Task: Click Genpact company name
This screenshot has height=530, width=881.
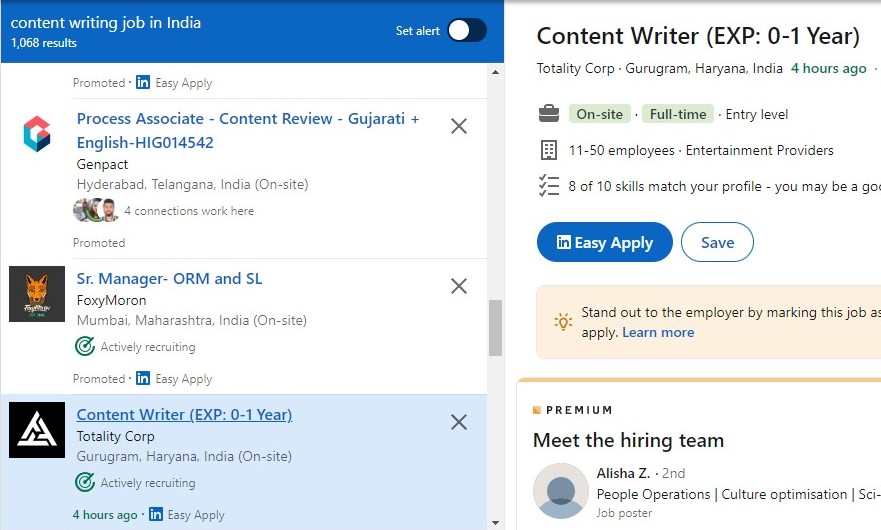Action: coord(102,164)
